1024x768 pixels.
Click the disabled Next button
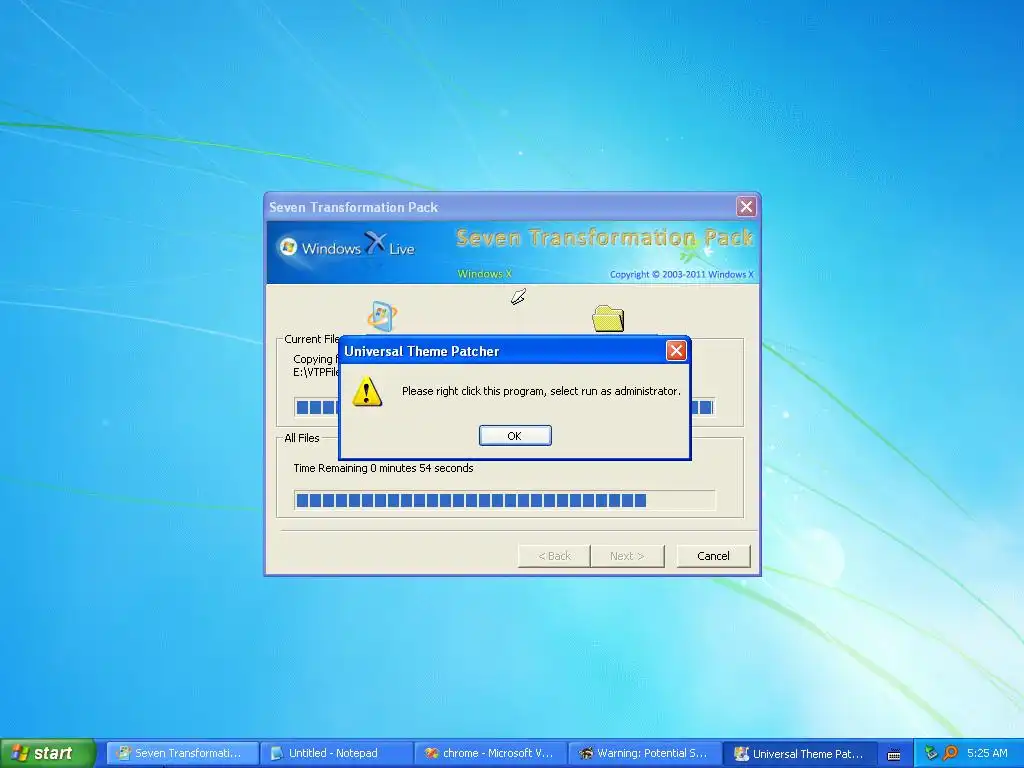click(627, 556)
